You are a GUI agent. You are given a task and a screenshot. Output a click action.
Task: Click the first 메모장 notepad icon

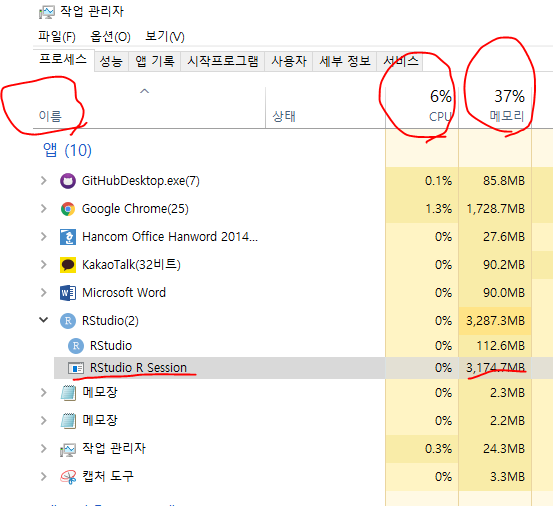click(x=68, y=392)
